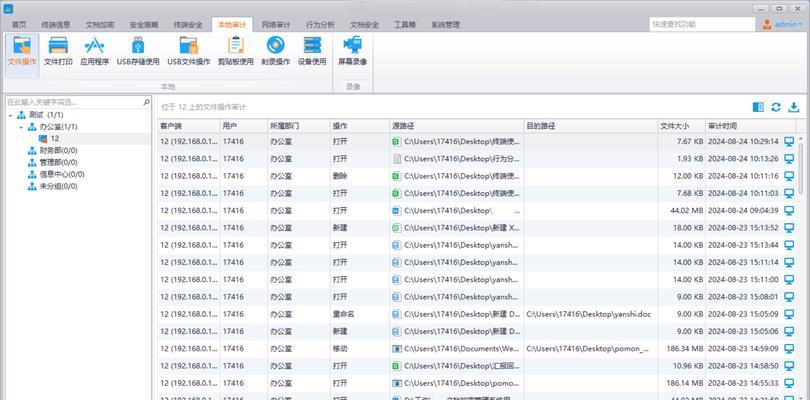Select the 信息中心(0/0) tree item

tap(62, 175)
